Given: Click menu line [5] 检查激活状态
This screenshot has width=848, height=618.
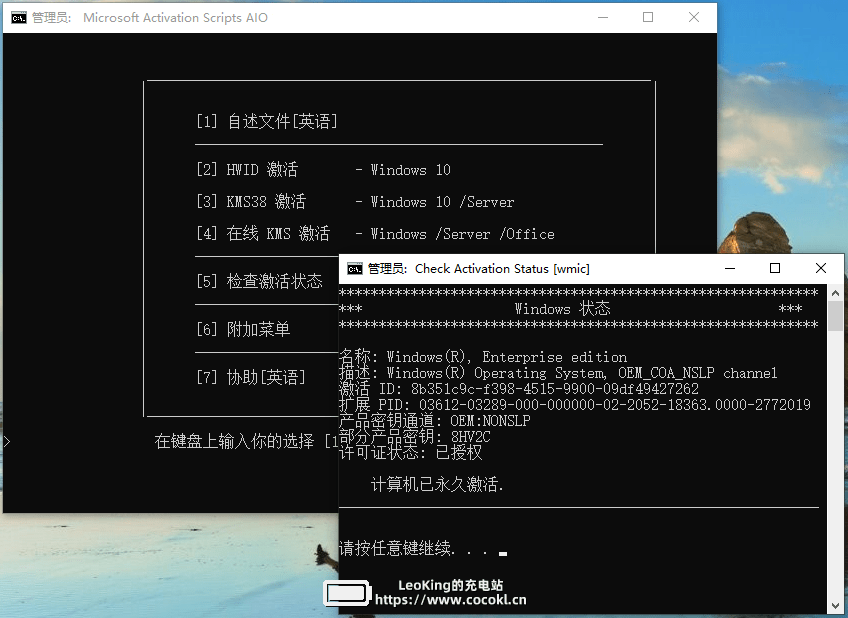Looking at the screenshot, I should click(259, 281).
